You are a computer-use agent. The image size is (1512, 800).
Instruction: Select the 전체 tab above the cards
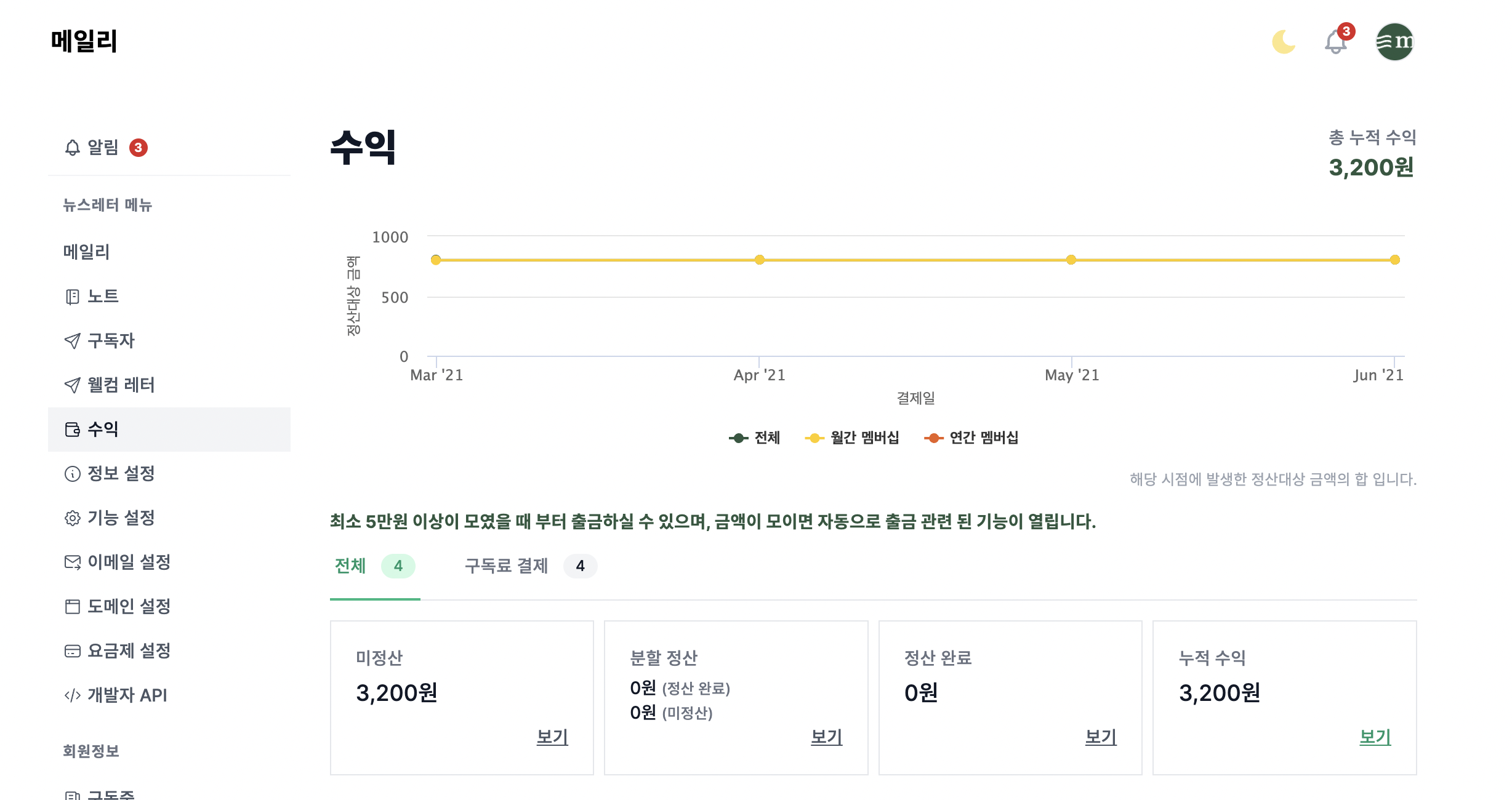pos(350,566)
